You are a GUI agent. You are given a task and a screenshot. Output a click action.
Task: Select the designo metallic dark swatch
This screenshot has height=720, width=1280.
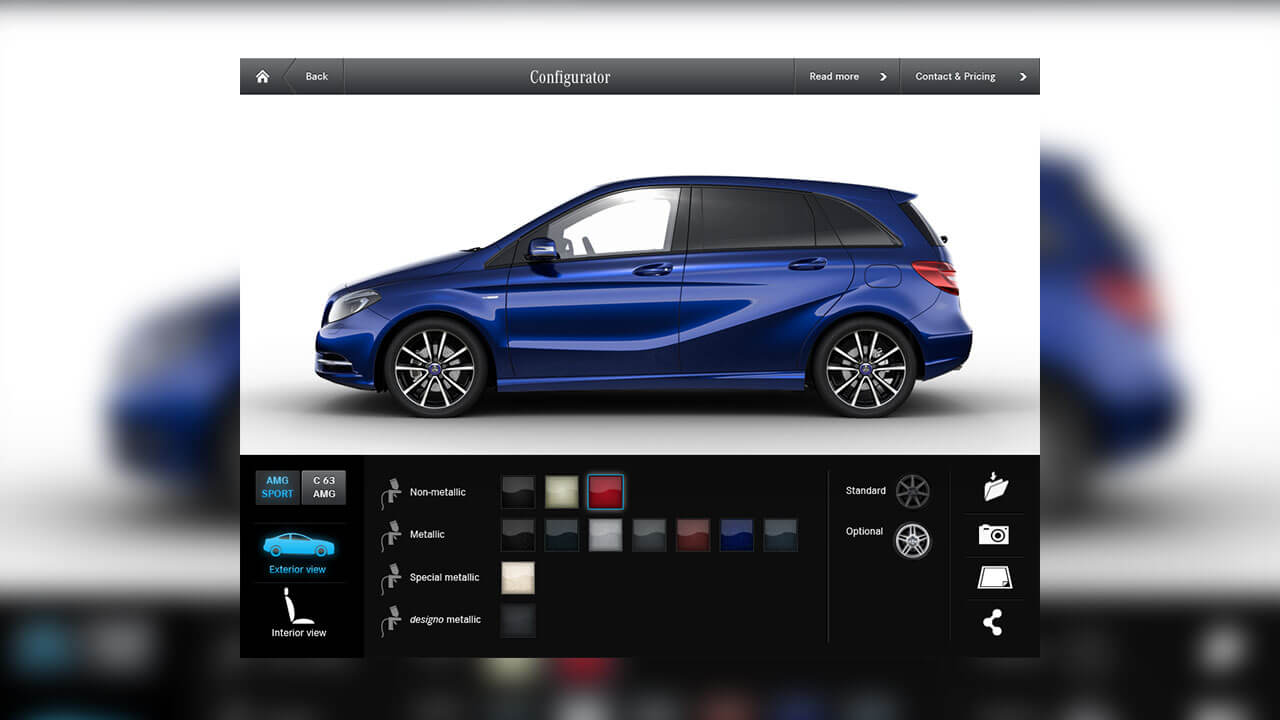pos(518,620)
